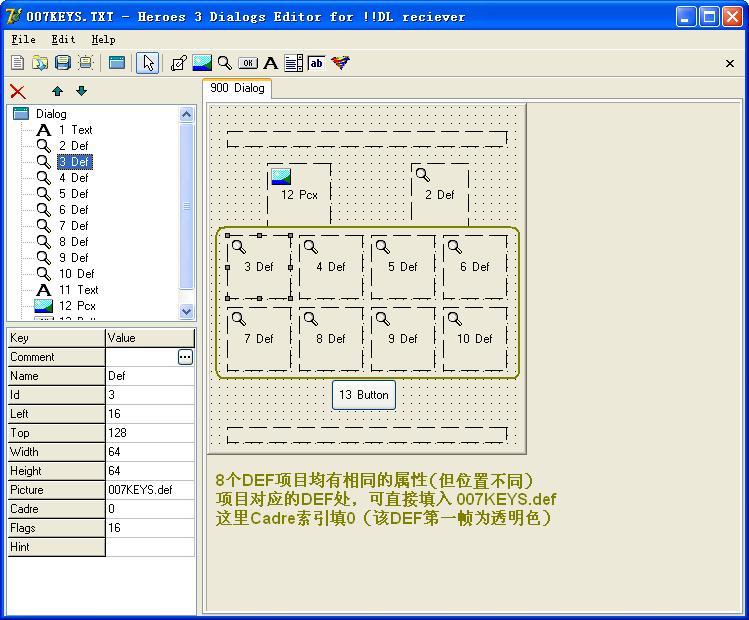Click the Open file folder icon
The width and height of the screenshot is (749, 620).
[x=40, y=63]
